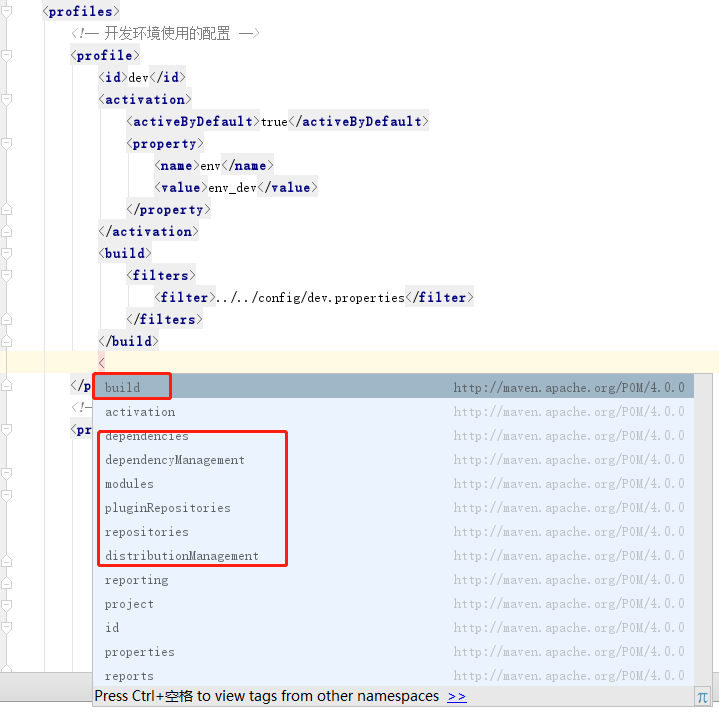Click fold marker beside closing build tag
The height and width of the screenshot is (715, 719).
point(6,341)
